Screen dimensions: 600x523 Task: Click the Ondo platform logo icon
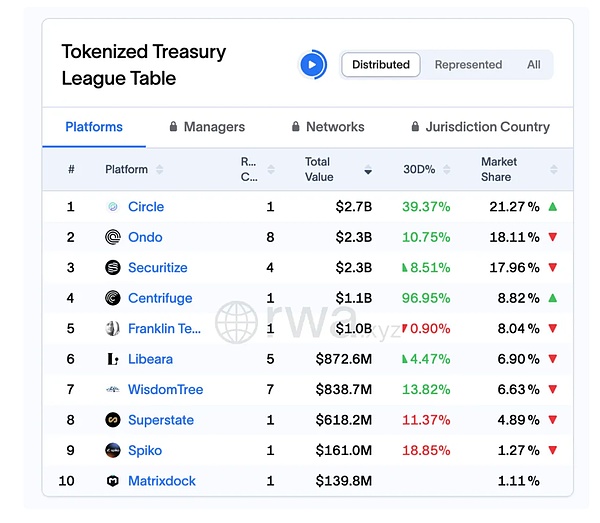(x=113, y=237)
